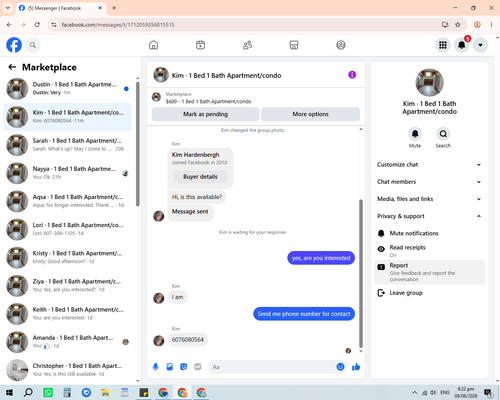The image size is (500, 400).
Task: Click the conversation list scrollbar
Action: click(x=138, y=143)
